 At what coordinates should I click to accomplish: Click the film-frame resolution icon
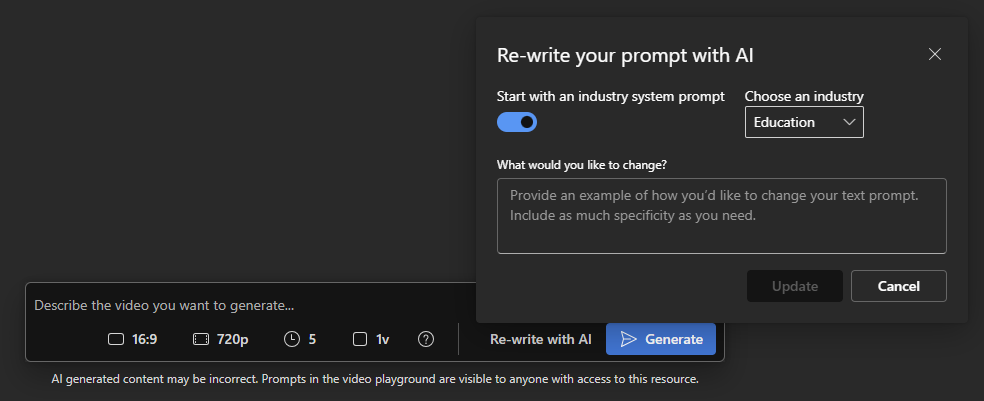pos(201,339)
